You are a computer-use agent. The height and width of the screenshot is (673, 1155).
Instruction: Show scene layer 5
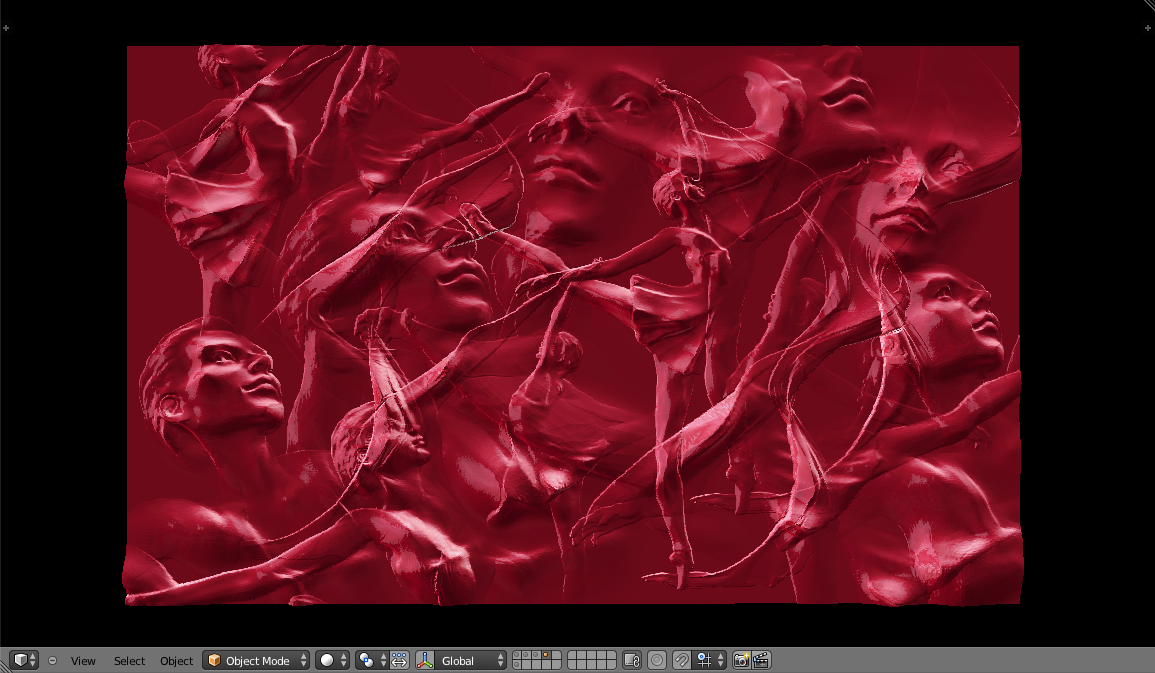click(x=555, y=655)
